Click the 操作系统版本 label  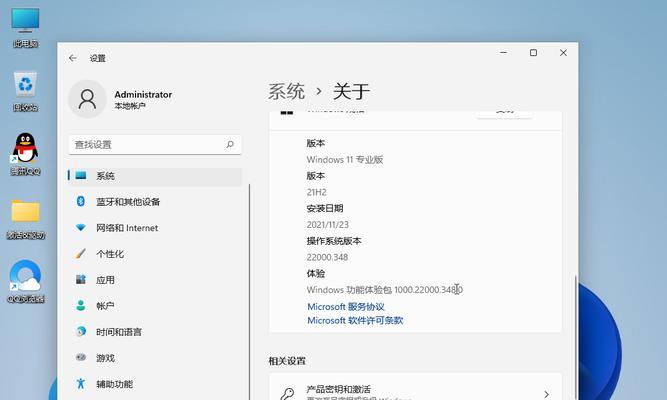tap(334, 241)
